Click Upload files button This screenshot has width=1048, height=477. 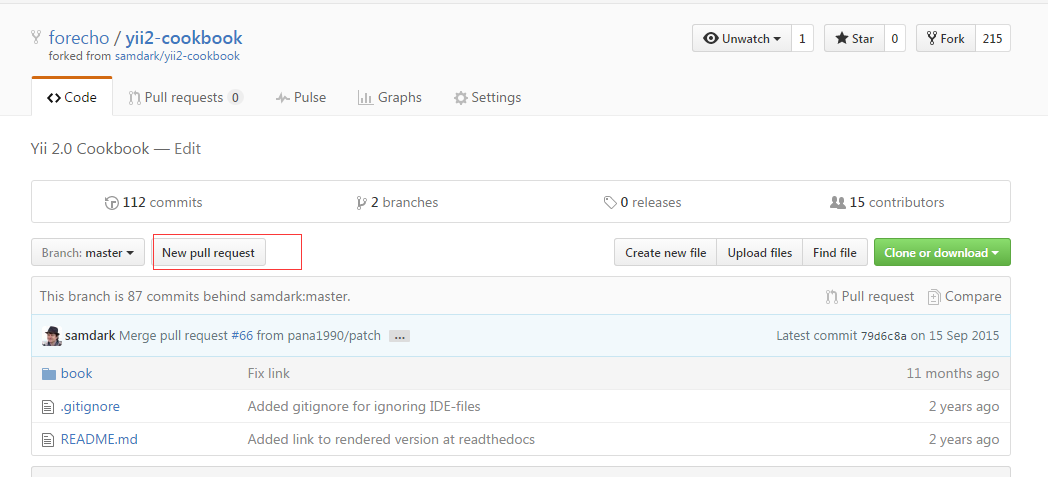tap(760, 253)
